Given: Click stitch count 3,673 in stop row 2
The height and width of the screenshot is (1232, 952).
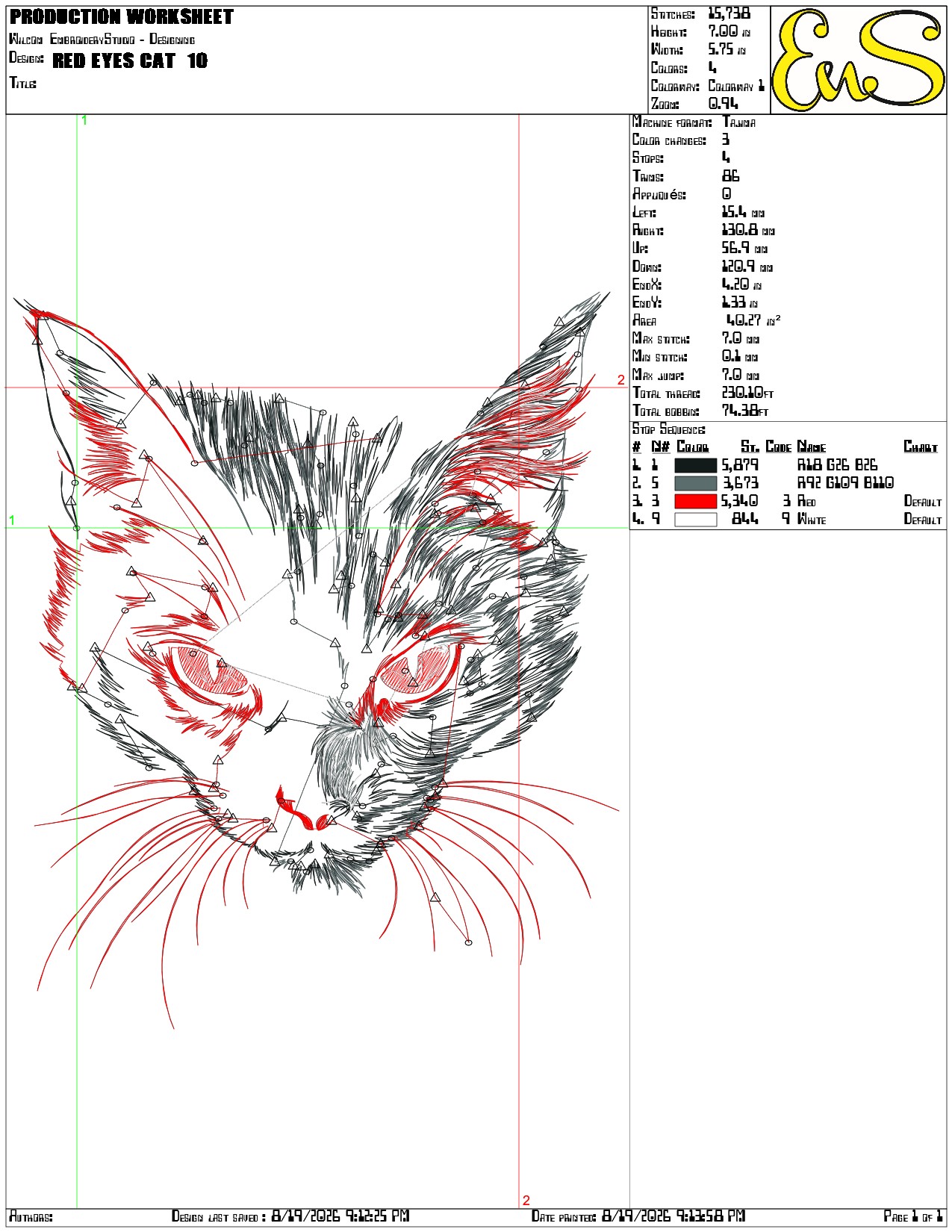Looking at the screenshot, I should [x=740, y=483].
